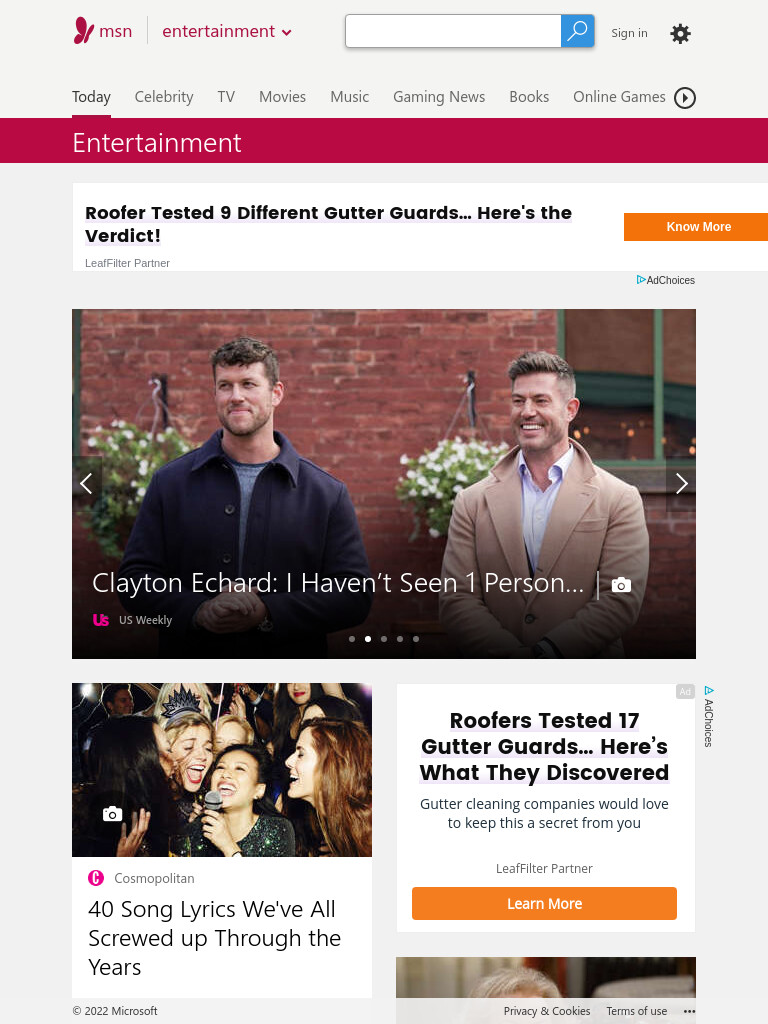Open the three-dot footer more menu
768x1024 pixels.
tap(689, 1011)
